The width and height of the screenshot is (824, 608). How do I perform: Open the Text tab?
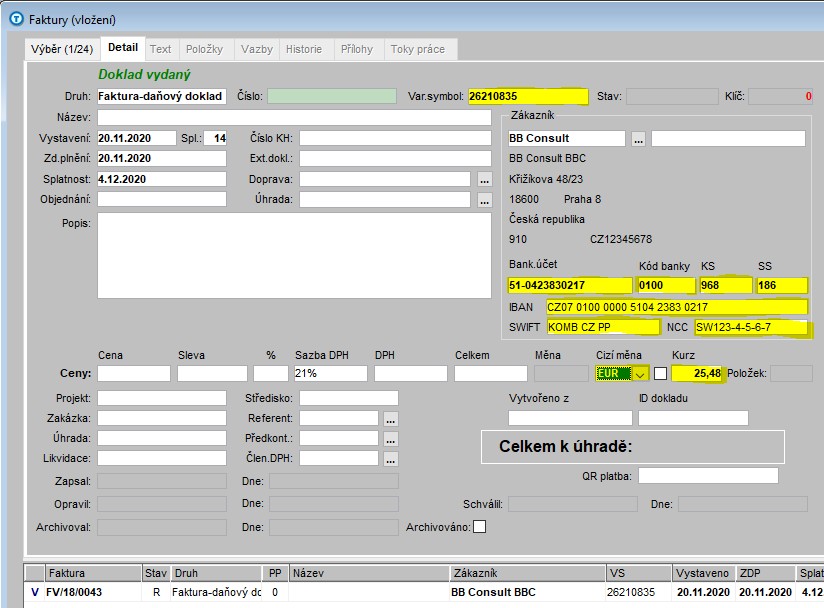[x=160, y=49]
